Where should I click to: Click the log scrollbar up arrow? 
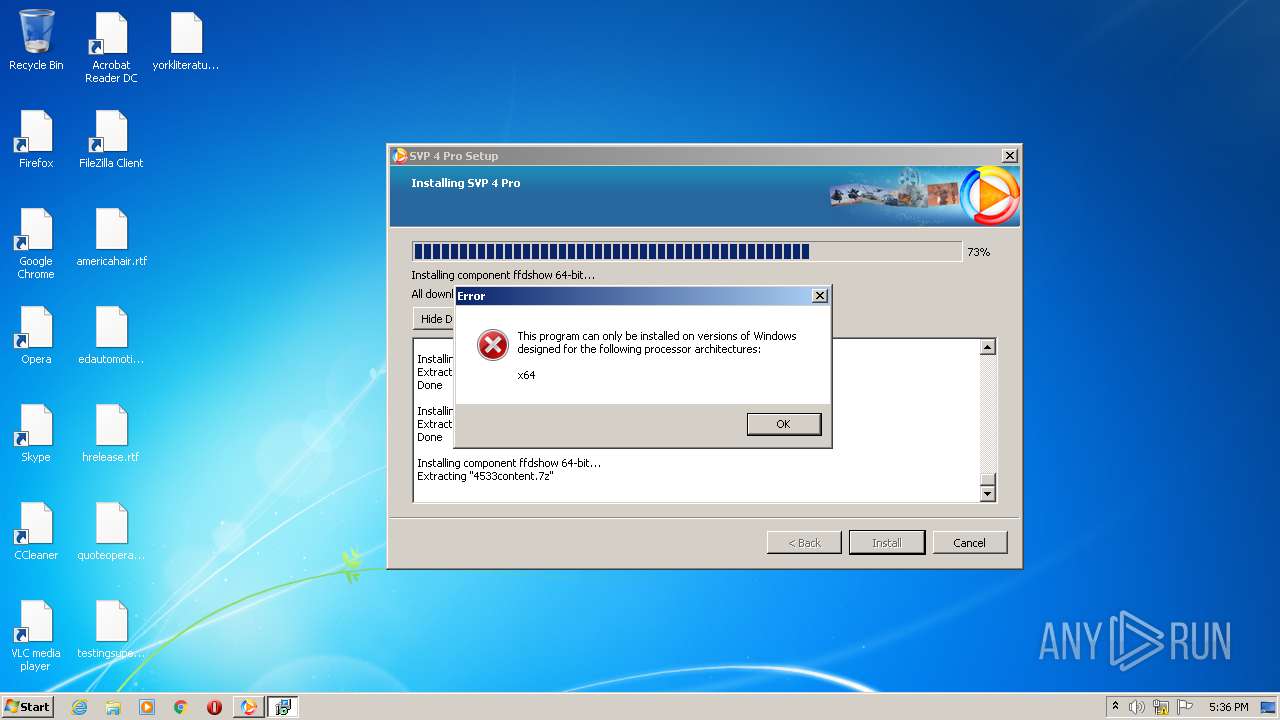987,347
